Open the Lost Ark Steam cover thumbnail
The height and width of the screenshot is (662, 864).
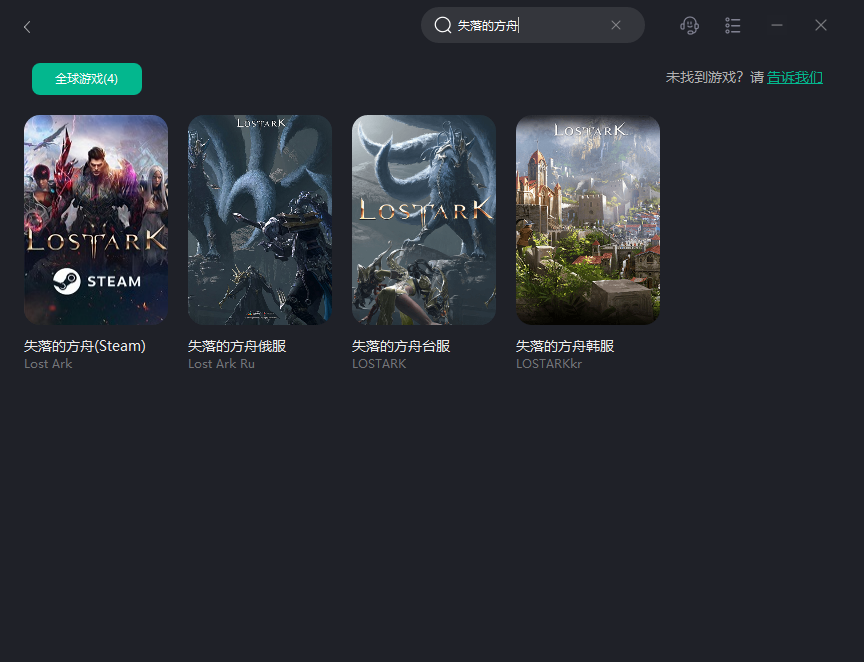(x=96, y=219)
